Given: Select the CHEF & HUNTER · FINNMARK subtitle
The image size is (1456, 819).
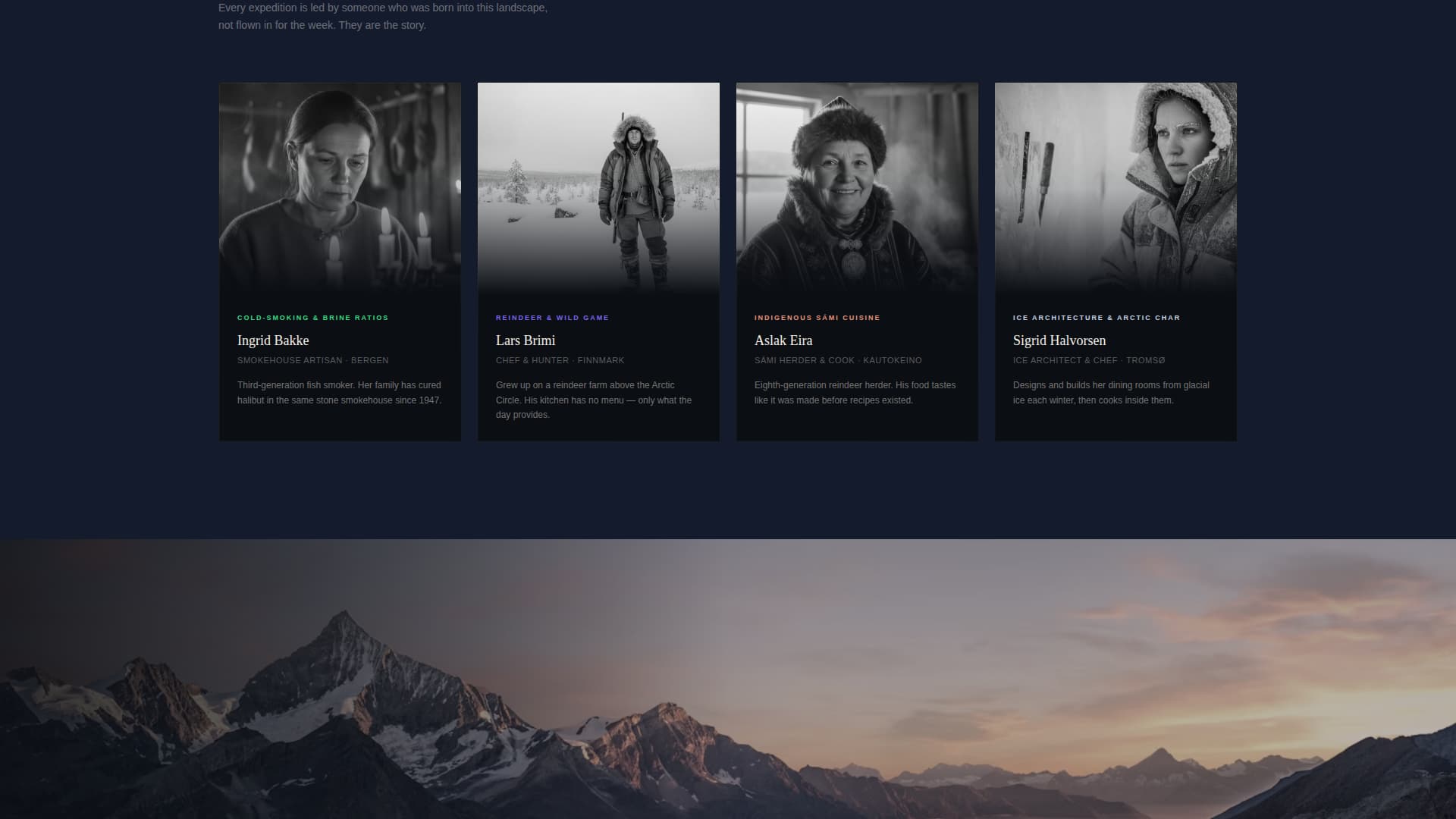Looking at the screenshot, I should [560, 360].
